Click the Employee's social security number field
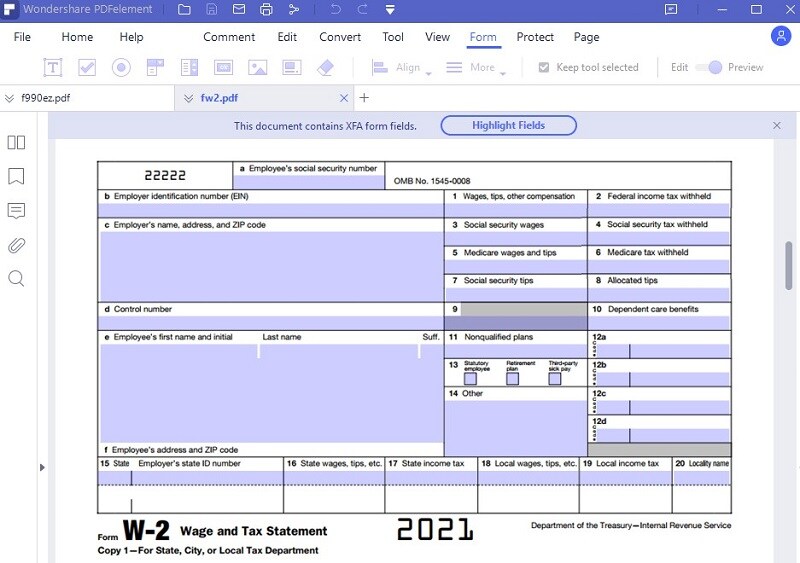This screenshot has height=563, width=800. [309, 182]
